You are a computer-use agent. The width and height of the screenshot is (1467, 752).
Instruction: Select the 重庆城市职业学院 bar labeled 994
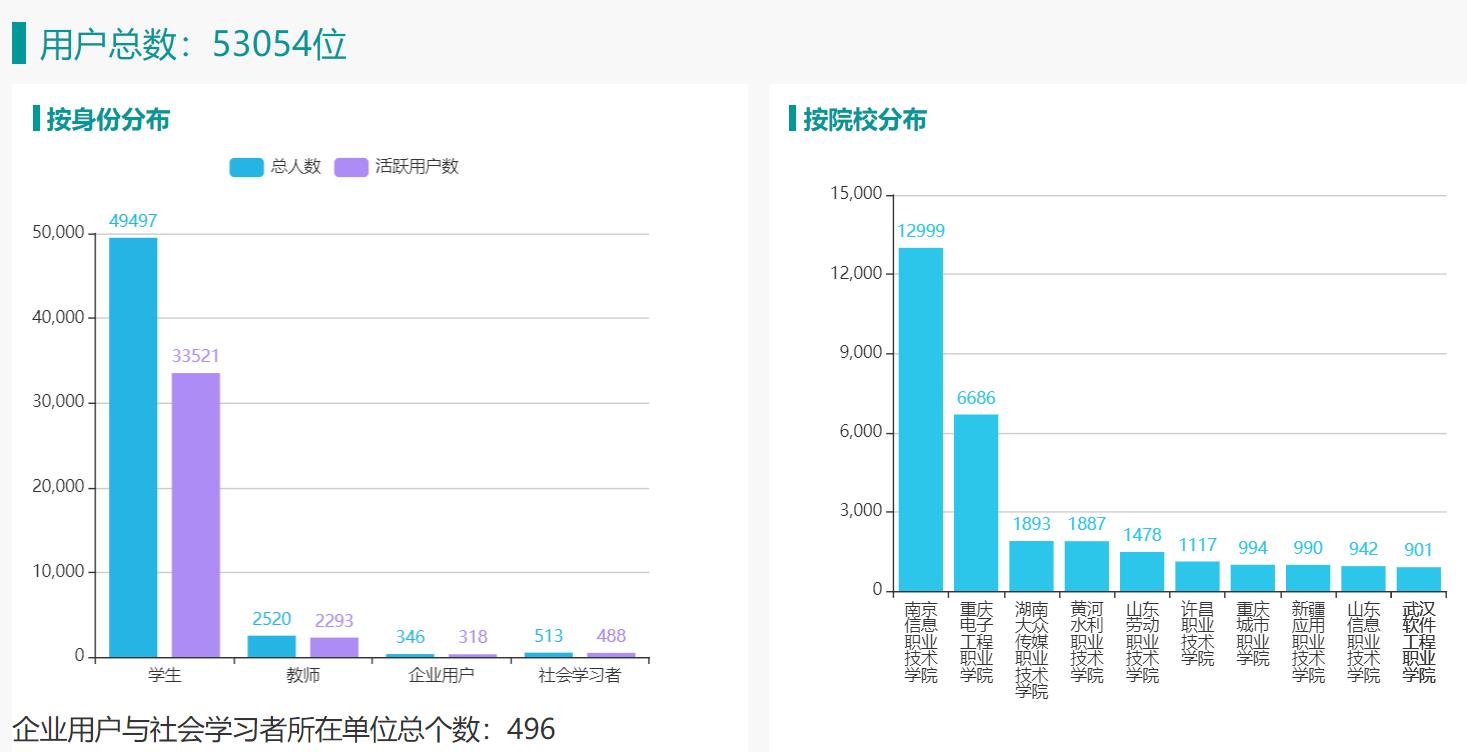tap(1253, 578)
